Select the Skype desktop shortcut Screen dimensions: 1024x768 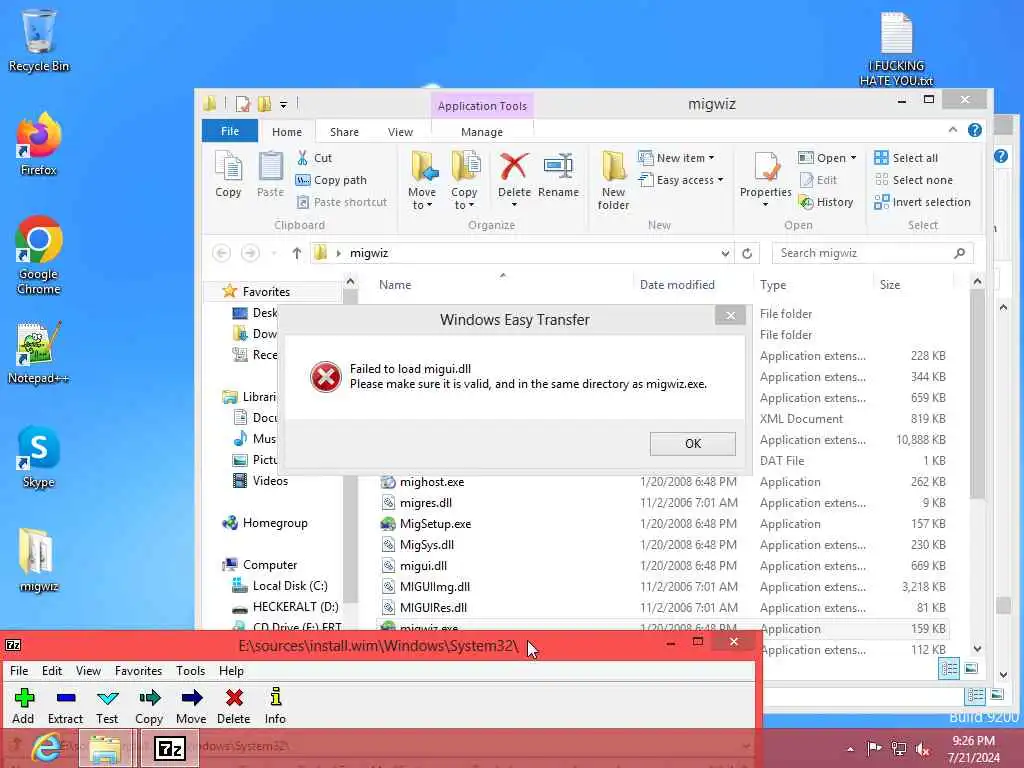pos(39,457)
